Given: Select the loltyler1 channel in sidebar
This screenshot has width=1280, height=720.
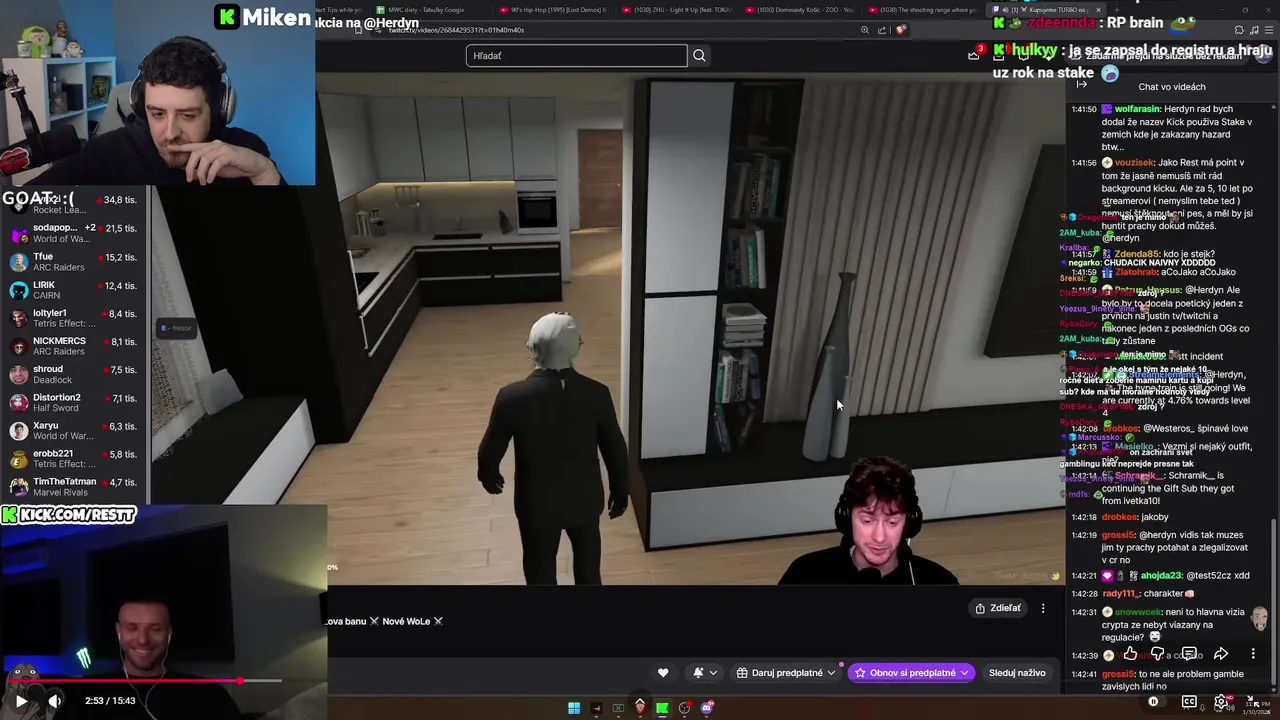Looking at the screenshot, I should click(73, 318).
